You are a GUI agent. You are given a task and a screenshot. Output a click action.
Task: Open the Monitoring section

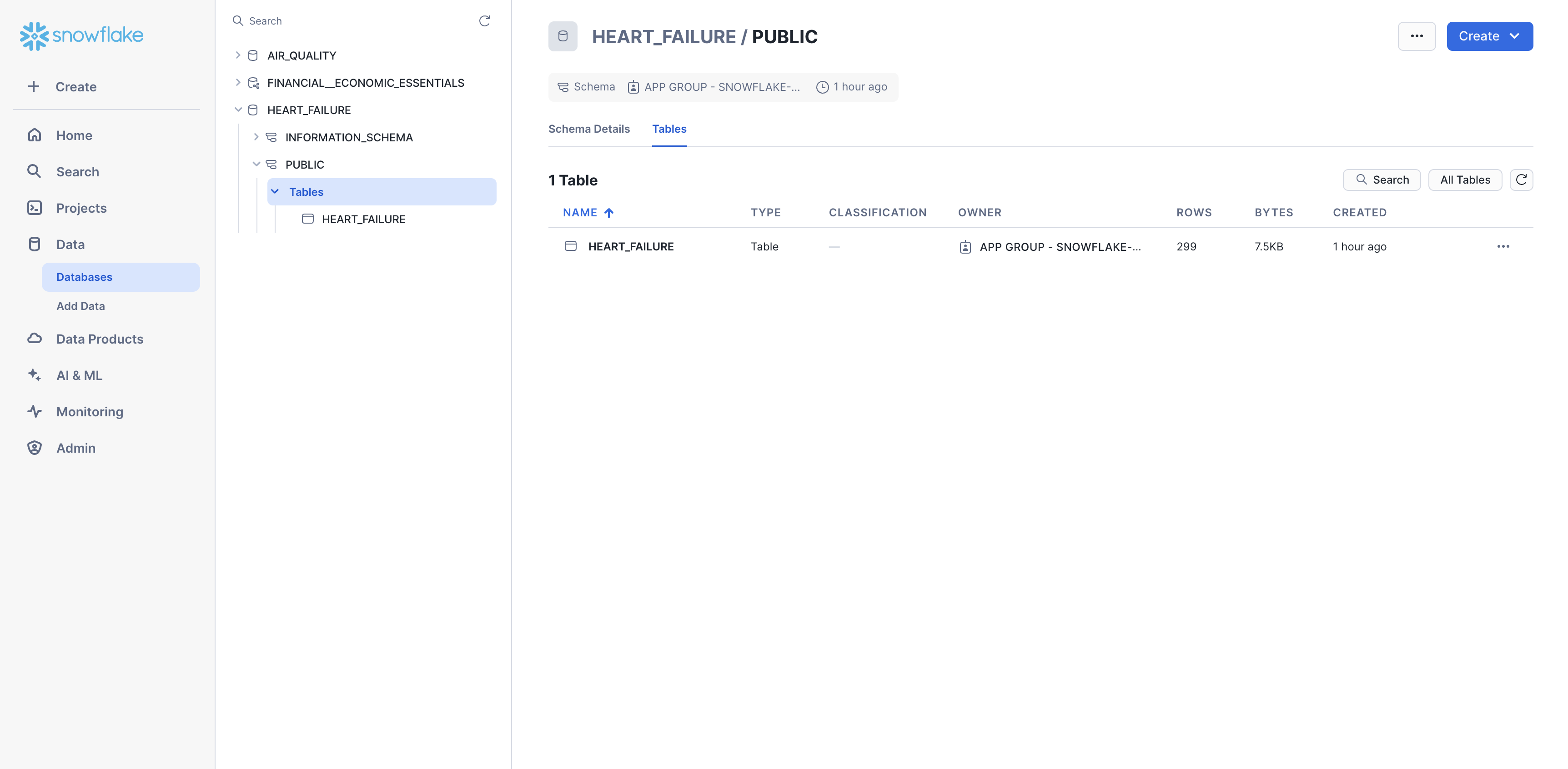[x=90, y=412]
